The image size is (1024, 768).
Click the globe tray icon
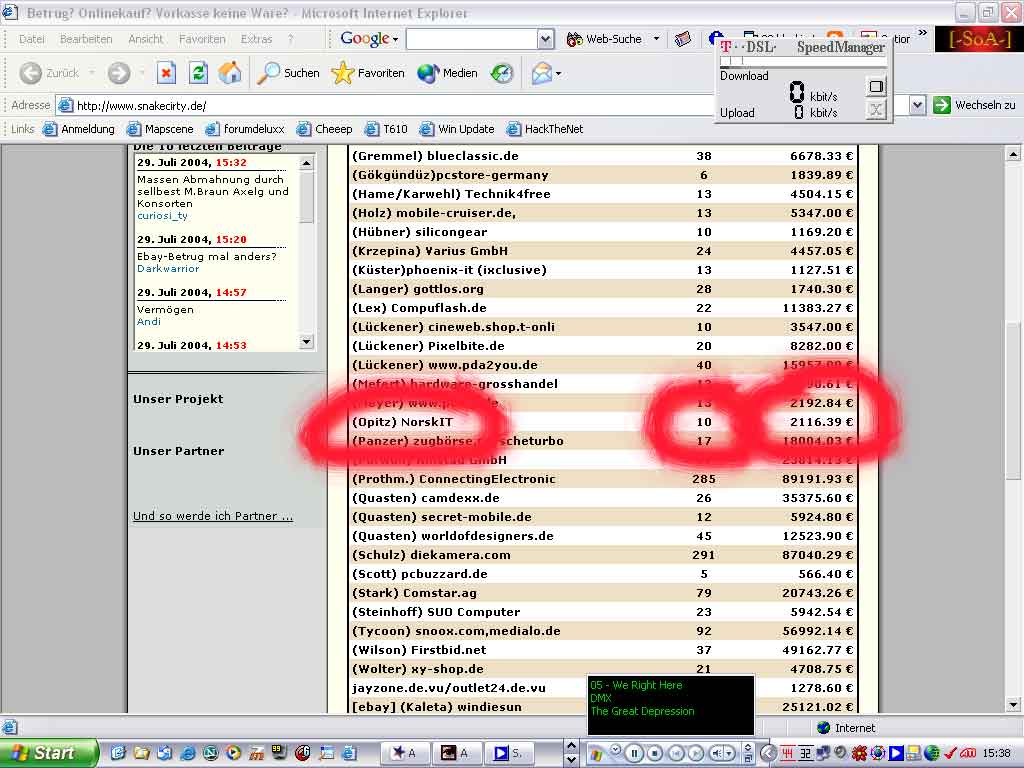point(931,754)
